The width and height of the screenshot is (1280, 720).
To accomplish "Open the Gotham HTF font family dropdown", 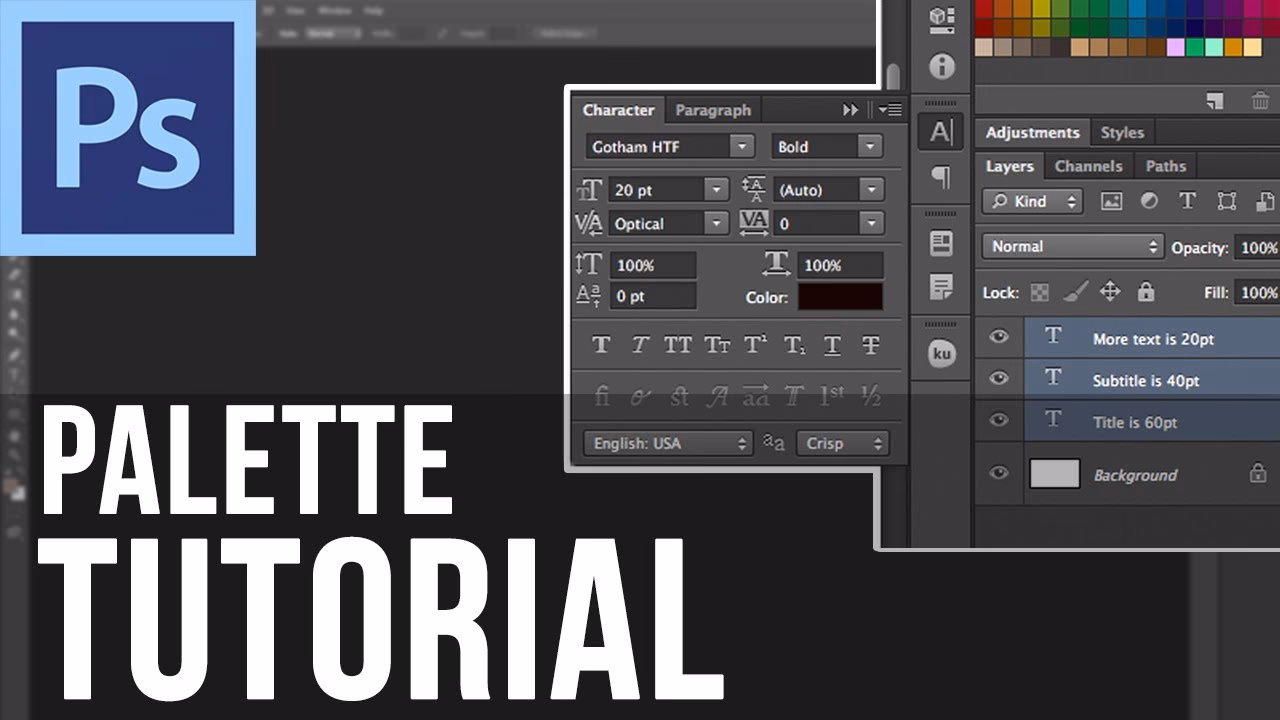I will [742, 146].
